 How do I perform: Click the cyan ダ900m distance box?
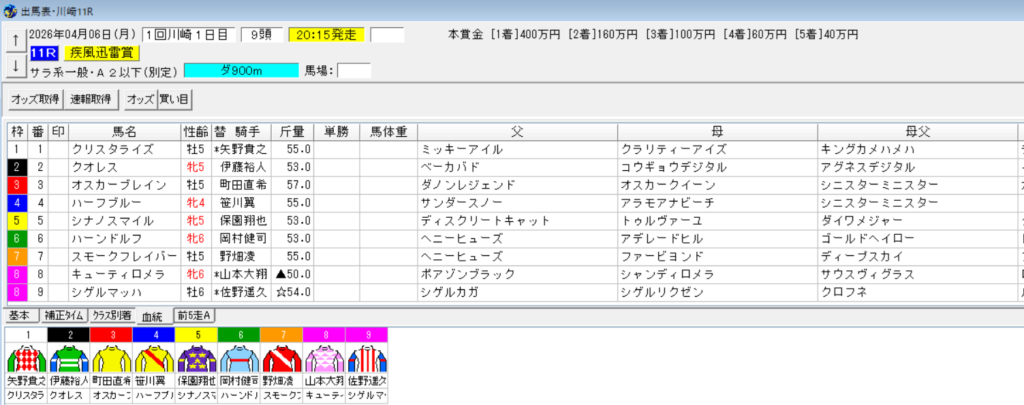click(242, 71)
